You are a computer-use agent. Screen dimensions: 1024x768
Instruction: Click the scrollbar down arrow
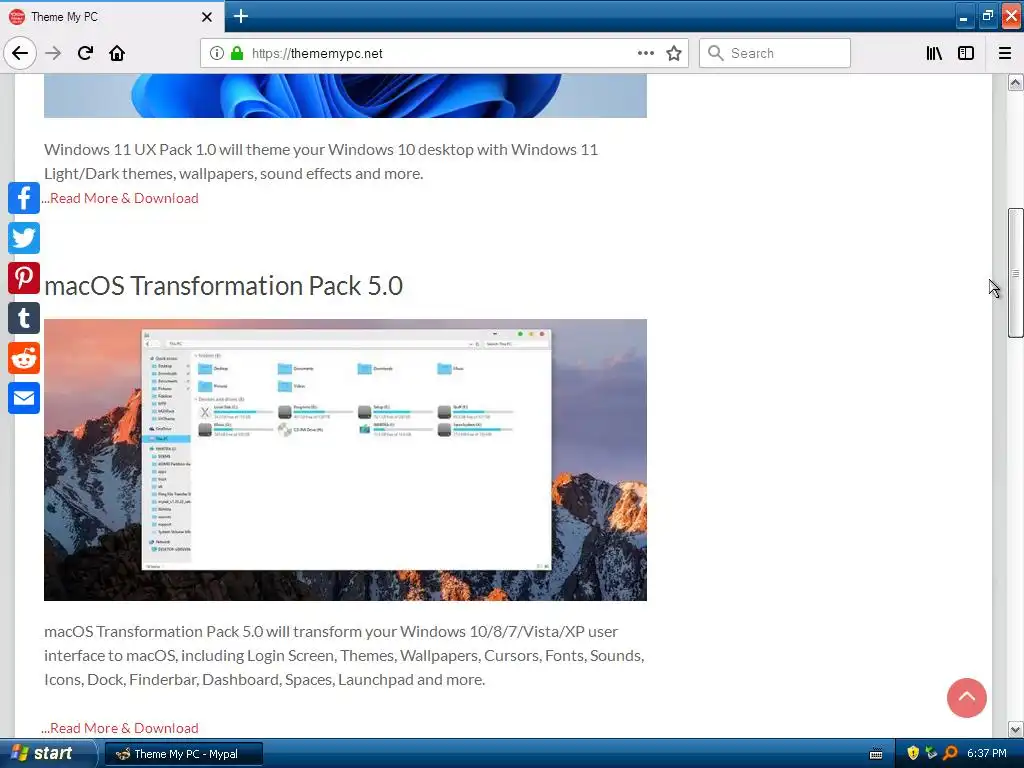tap(1015, 729)
